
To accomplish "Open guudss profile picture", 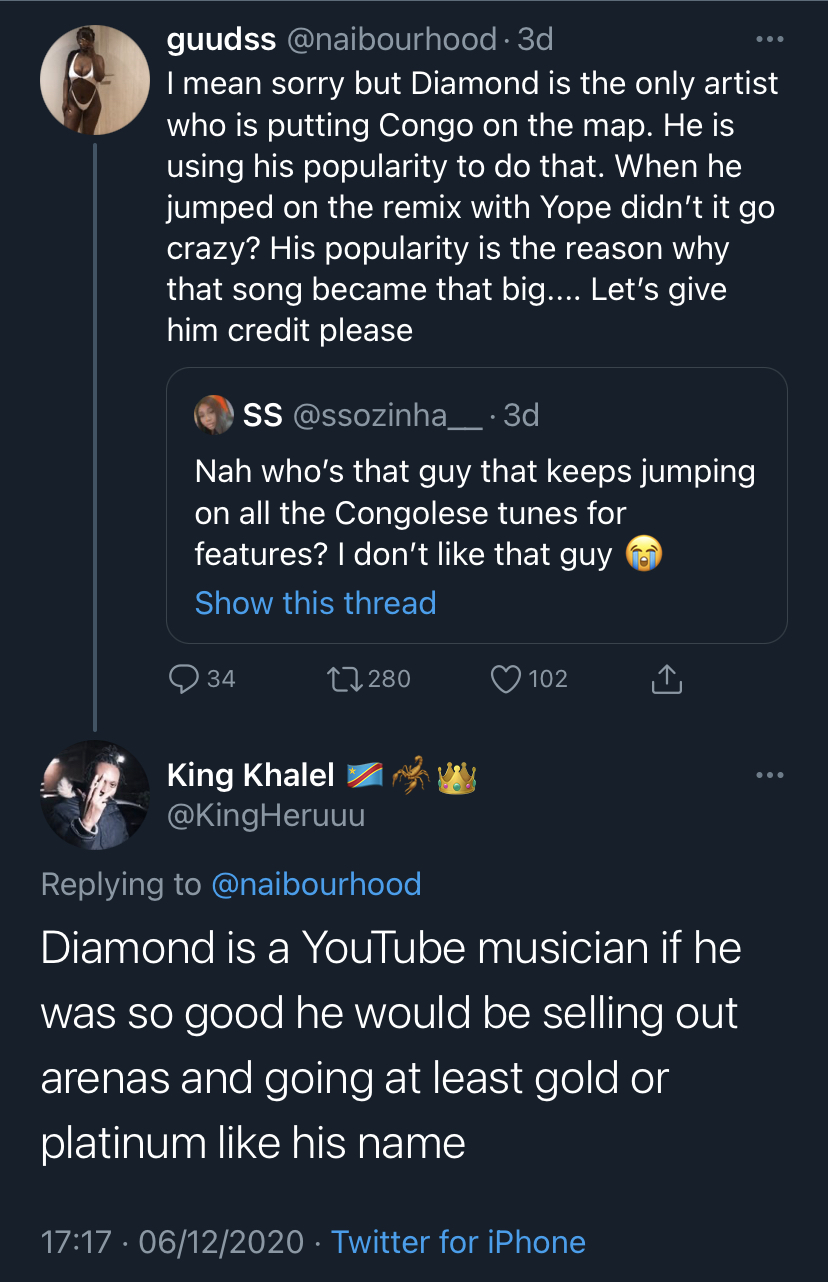I will [94, 81].
